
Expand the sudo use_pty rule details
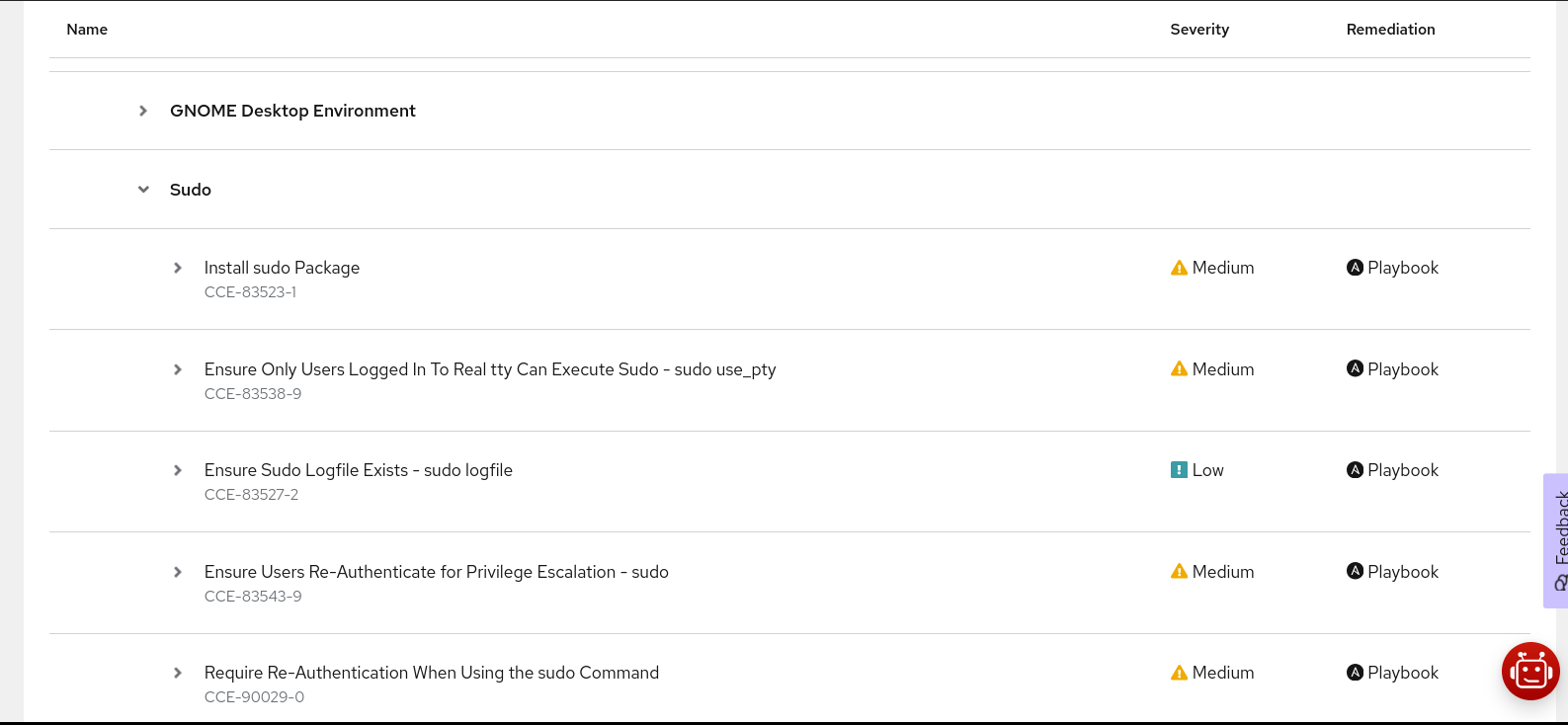(x=178, y=369)
